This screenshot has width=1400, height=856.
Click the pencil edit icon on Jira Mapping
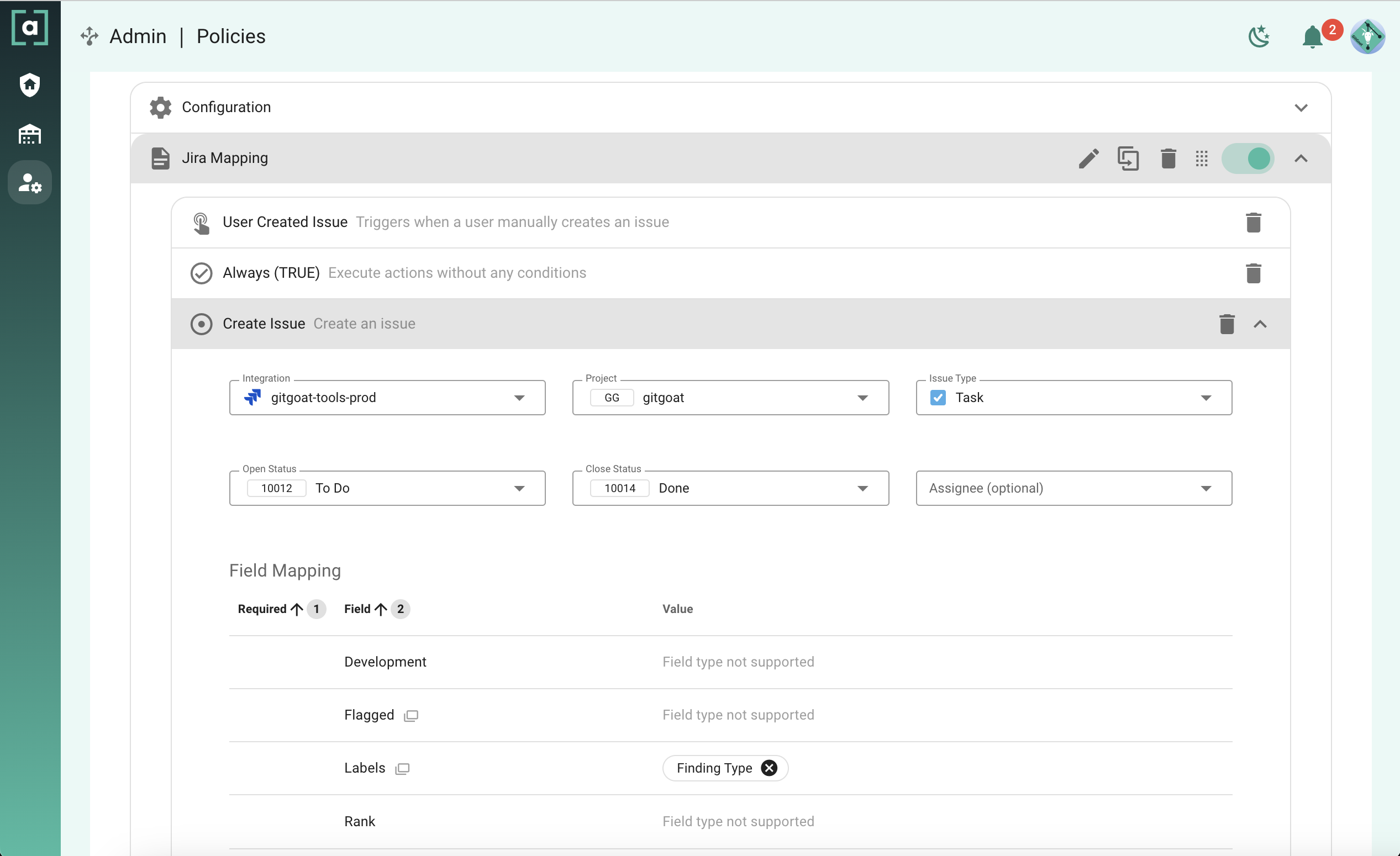coord(1088,158)
